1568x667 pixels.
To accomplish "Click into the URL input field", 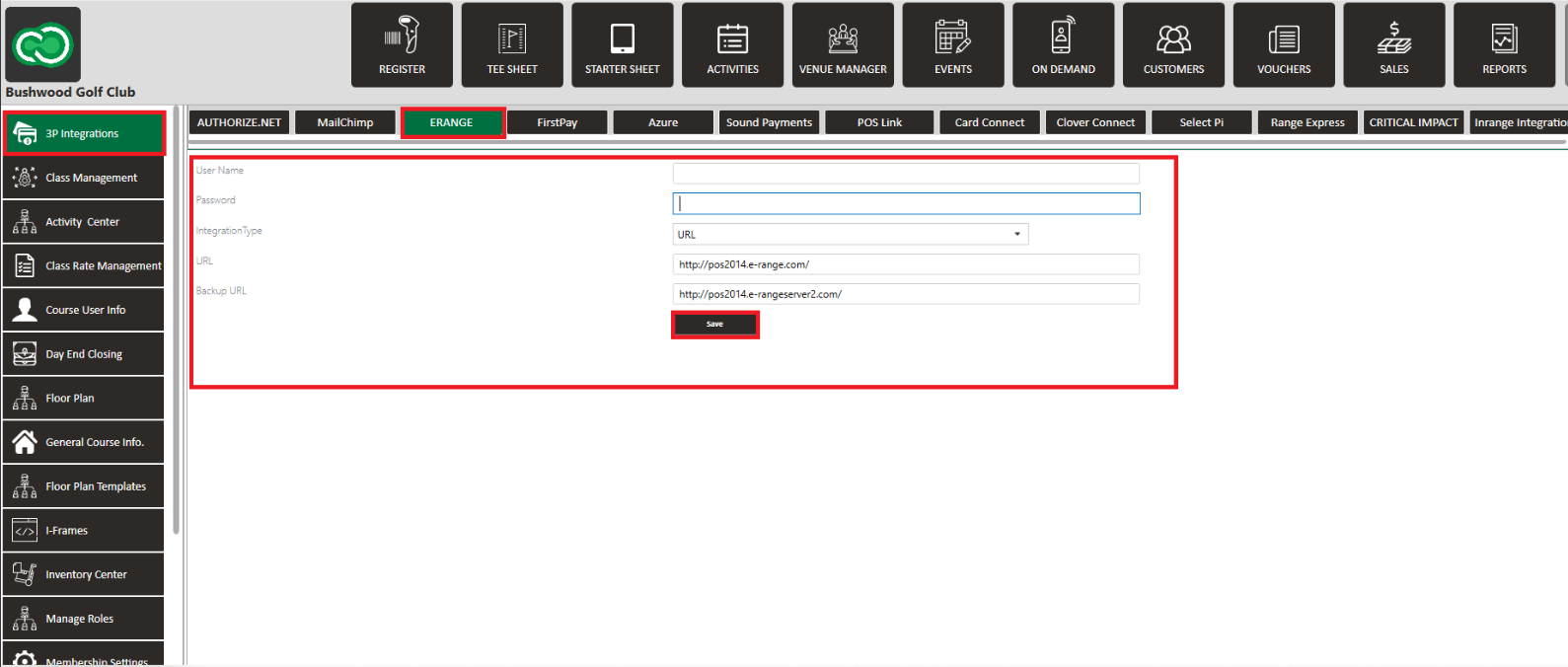I will tap(906, 264).
